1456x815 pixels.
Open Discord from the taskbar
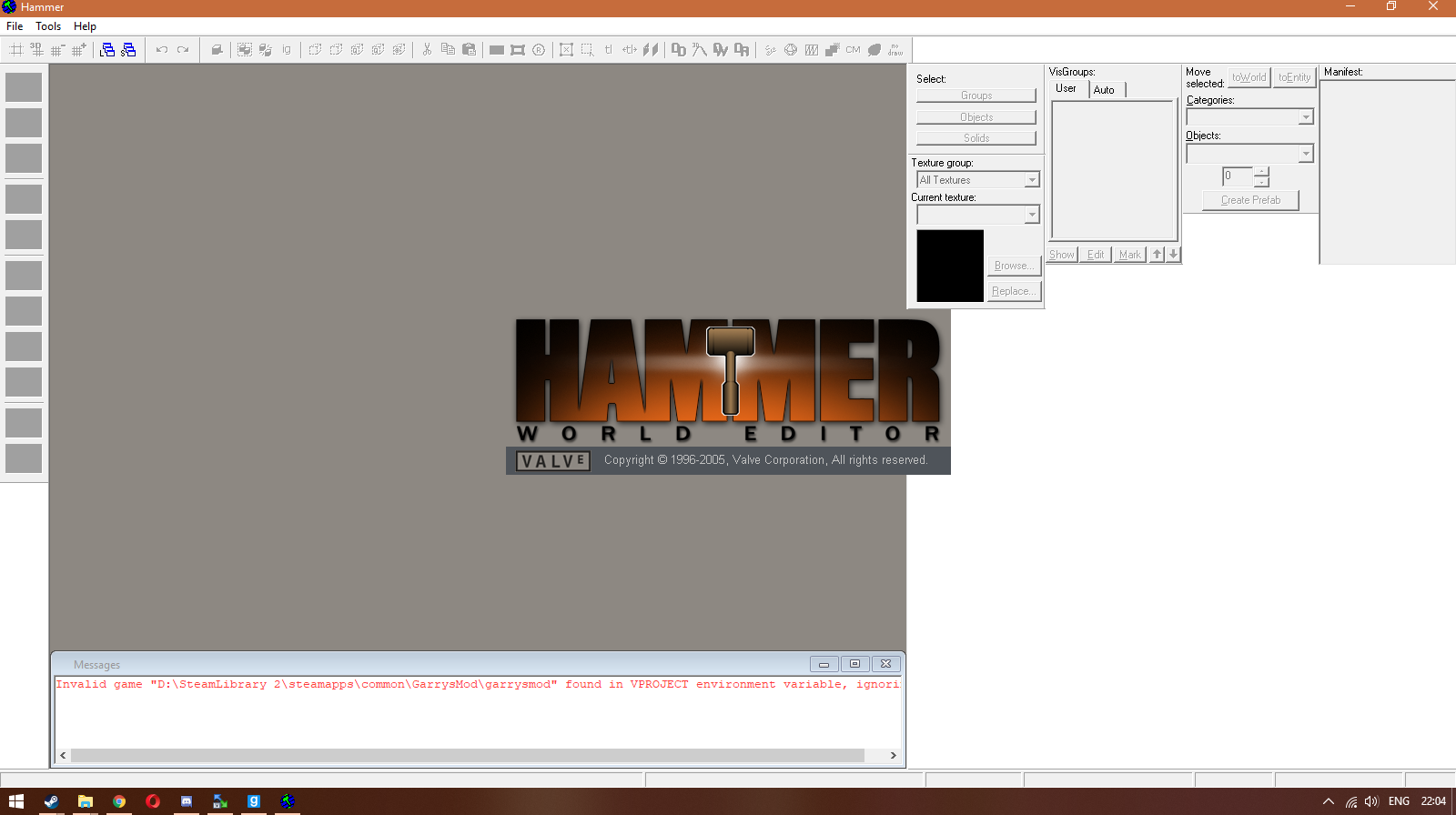pyautogui.click(x=187, y=801)
